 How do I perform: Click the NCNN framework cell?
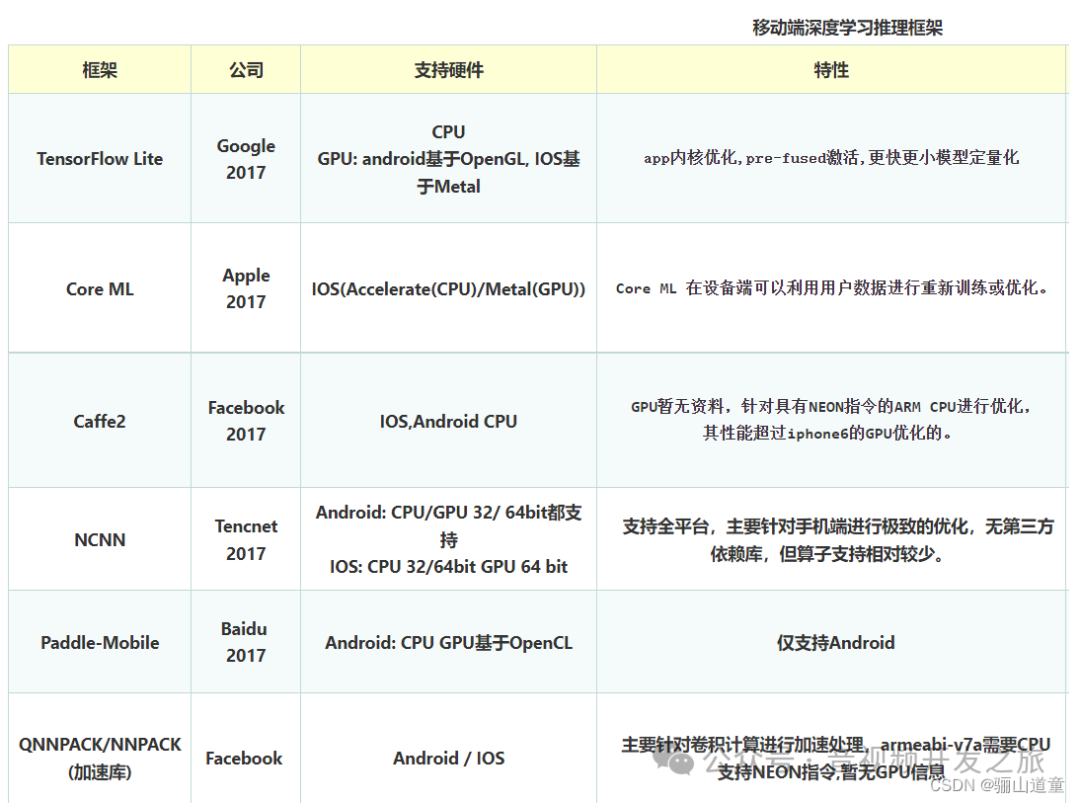[x=100, y=539]
